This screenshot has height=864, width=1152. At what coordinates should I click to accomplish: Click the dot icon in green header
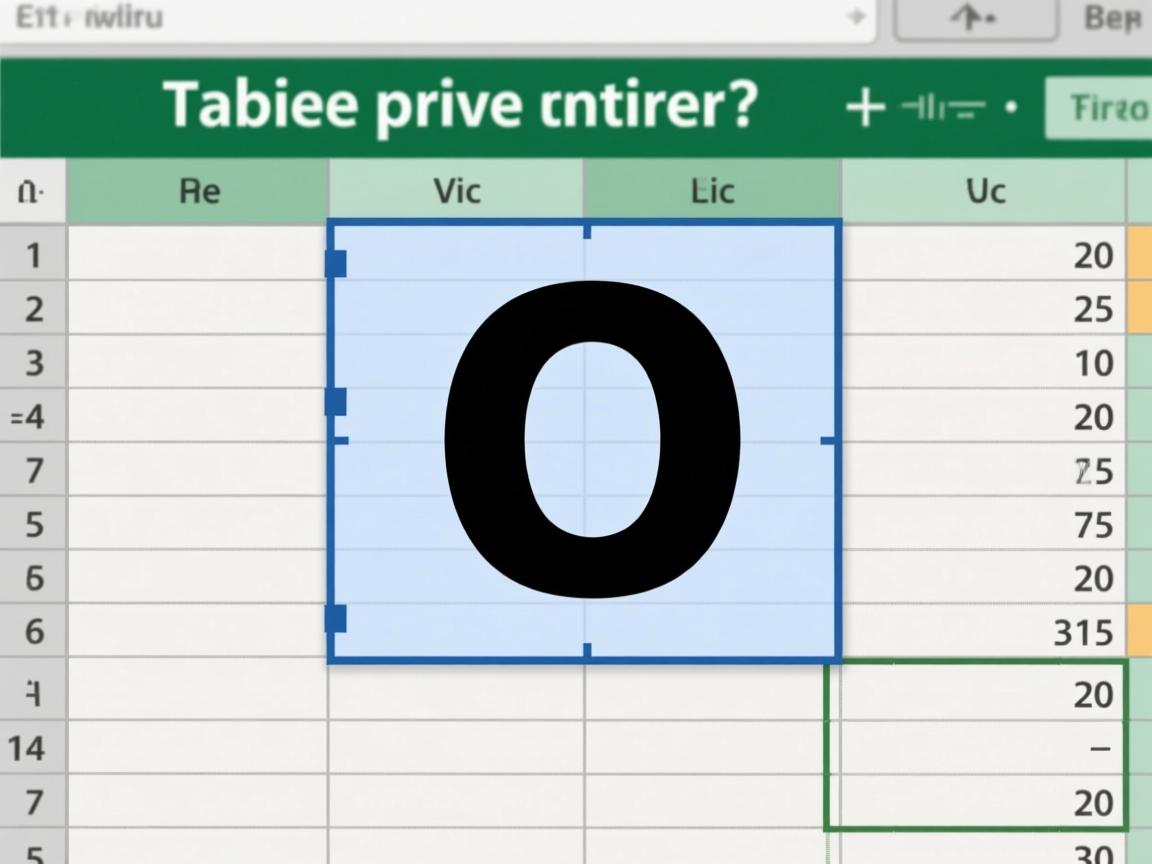pos(1011,107)
